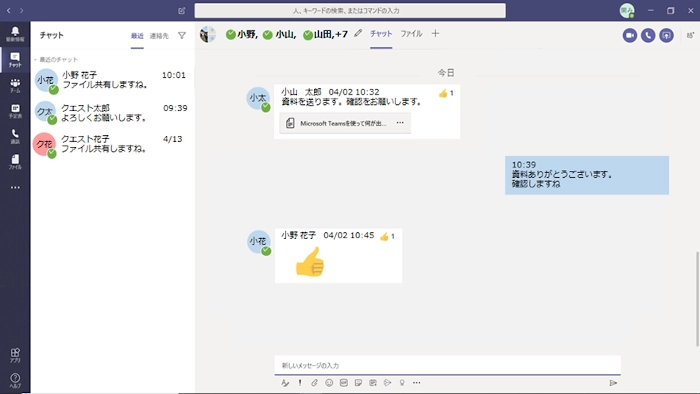
Task: Open the chat list filter funnel
Action: tap(182, 35)
